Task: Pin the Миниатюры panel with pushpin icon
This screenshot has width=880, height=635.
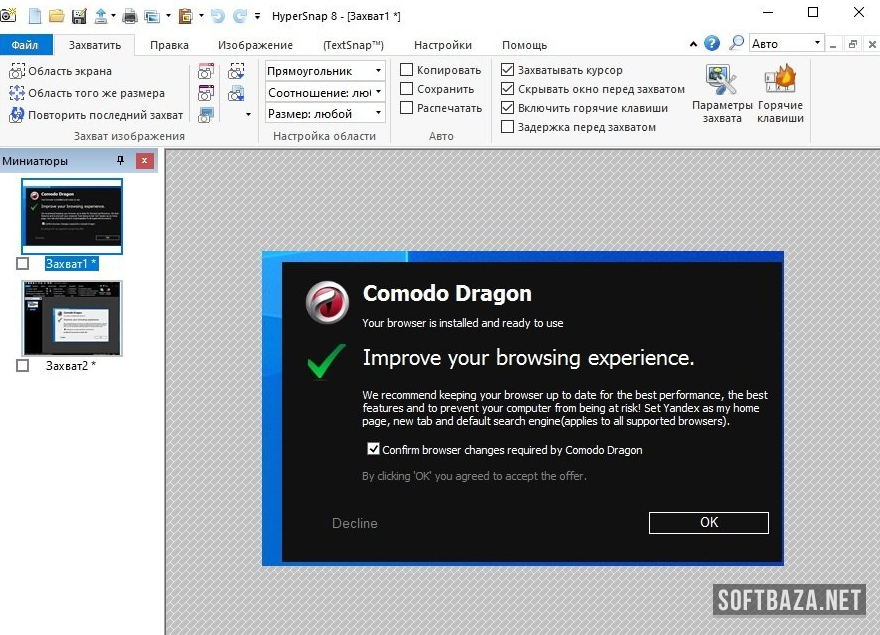Action: (121, 161)
